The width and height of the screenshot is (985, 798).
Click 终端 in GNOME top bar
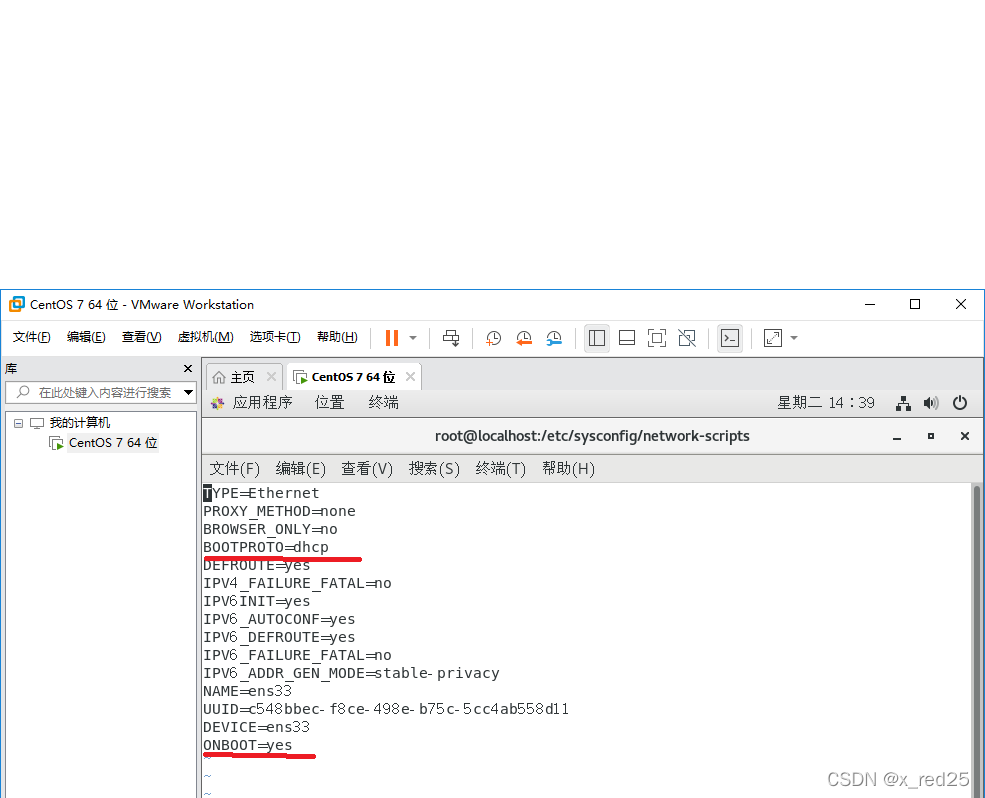pyautogui.click(x=384, y=403)
